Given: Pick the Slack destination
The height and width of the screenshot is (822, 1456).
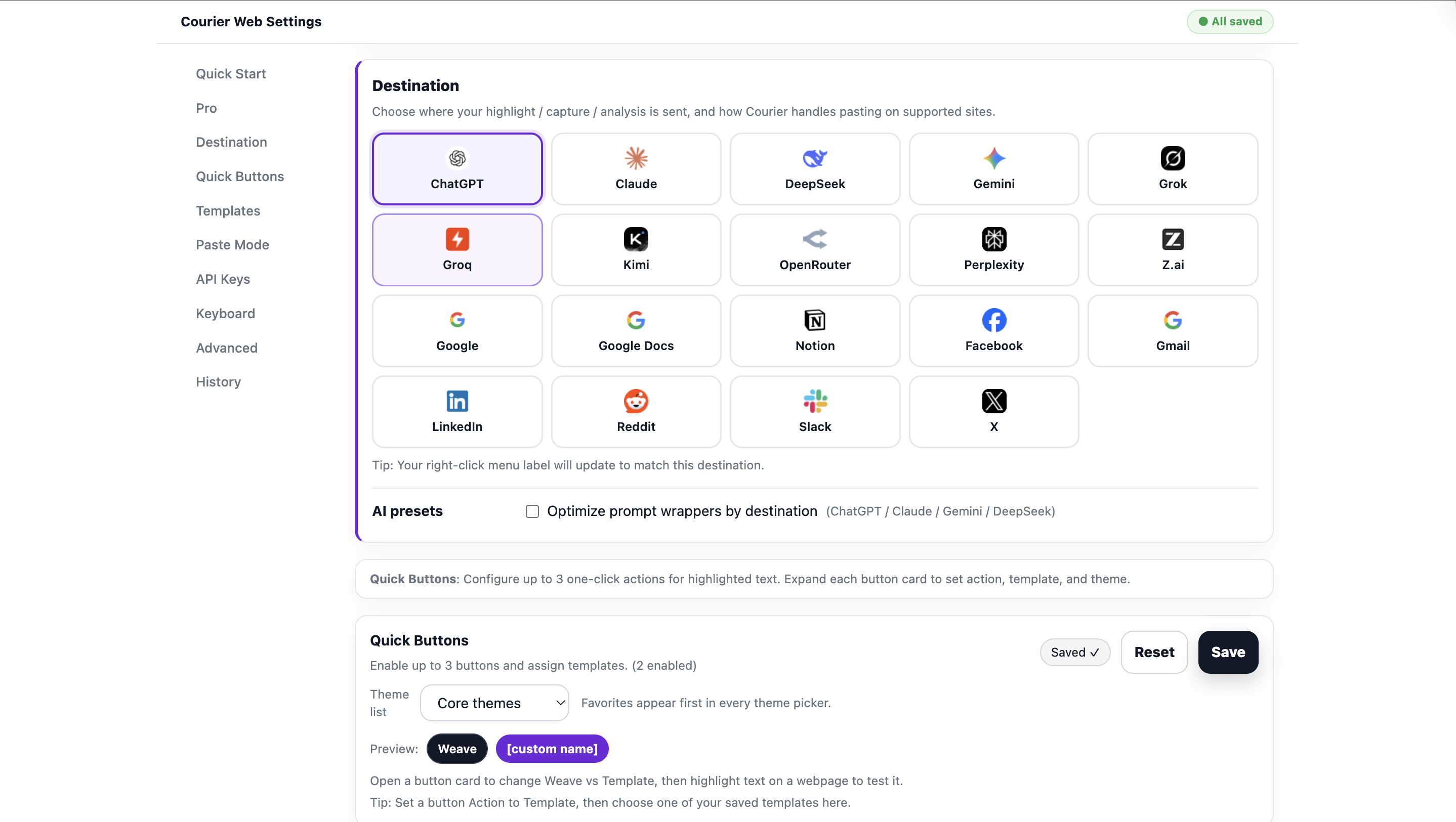Looking at the screenshot, I should pyautogui.click(x=814, y=411).
